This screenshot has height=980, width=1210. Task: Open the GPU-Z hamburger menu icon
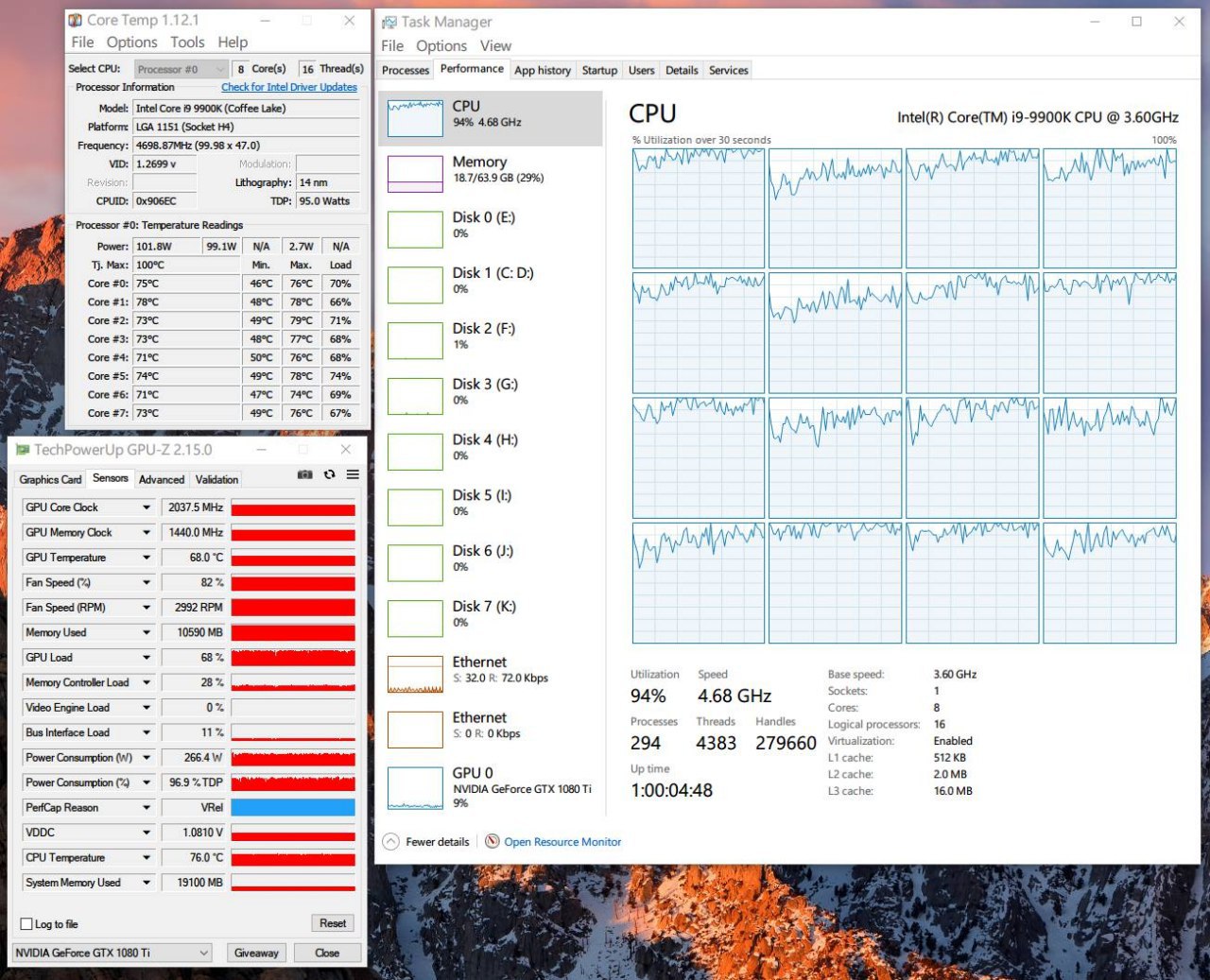click(353, 474)
